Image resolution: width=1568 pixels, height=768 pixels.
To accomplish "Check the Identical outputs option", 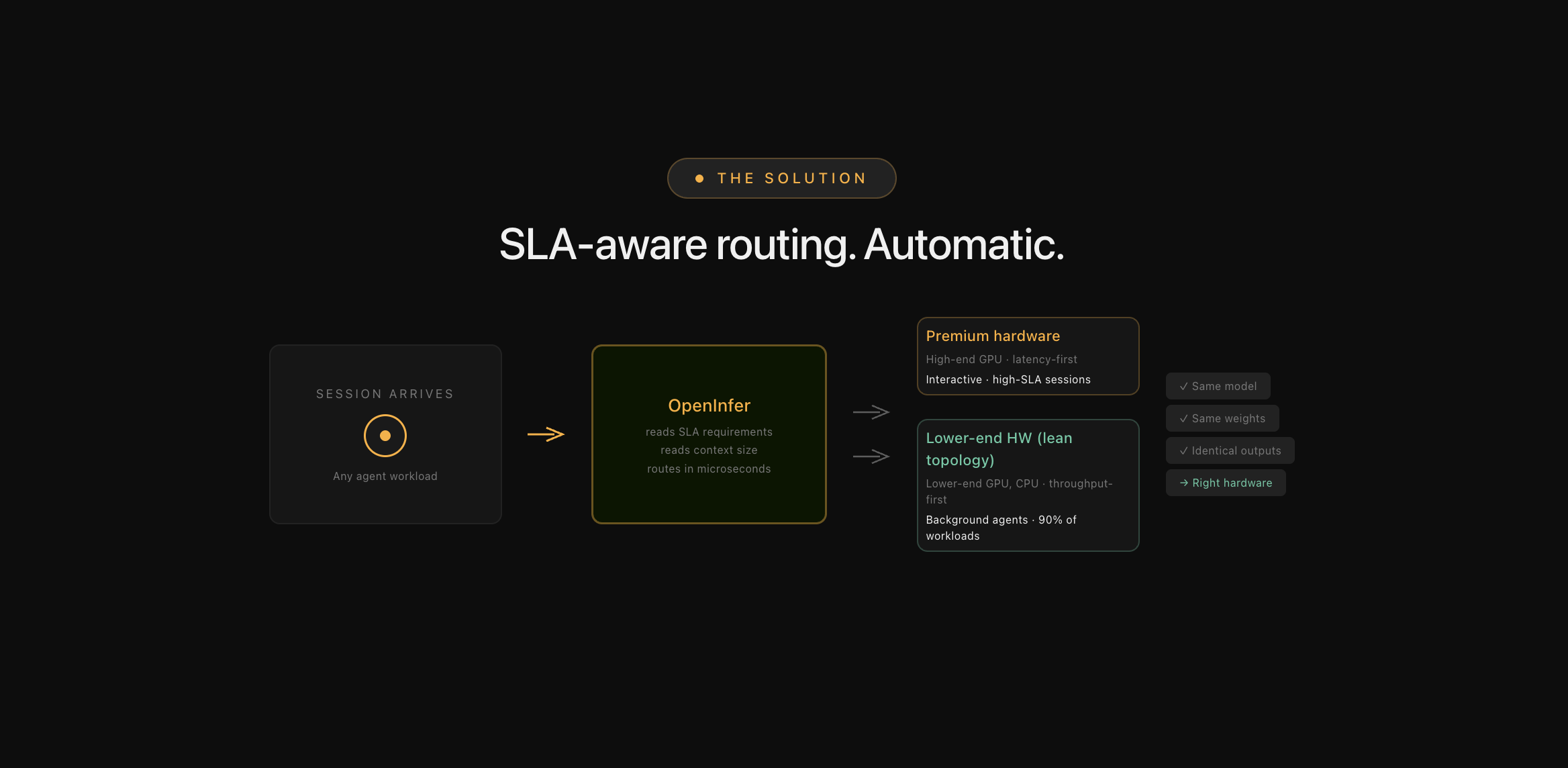I will [x=1229, y=450].
